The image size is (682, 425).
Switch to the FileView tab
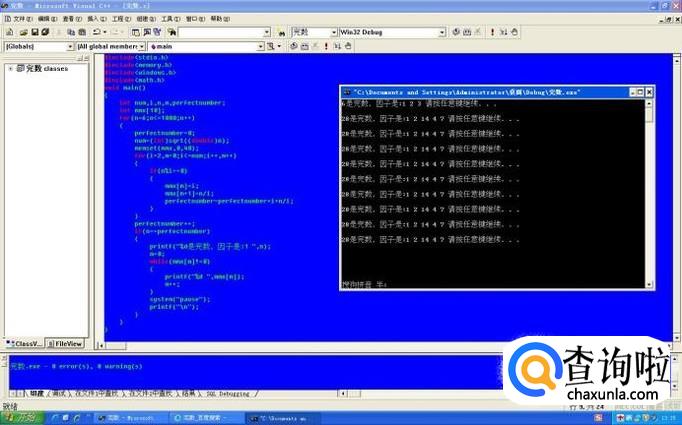[x=64, y=344]
